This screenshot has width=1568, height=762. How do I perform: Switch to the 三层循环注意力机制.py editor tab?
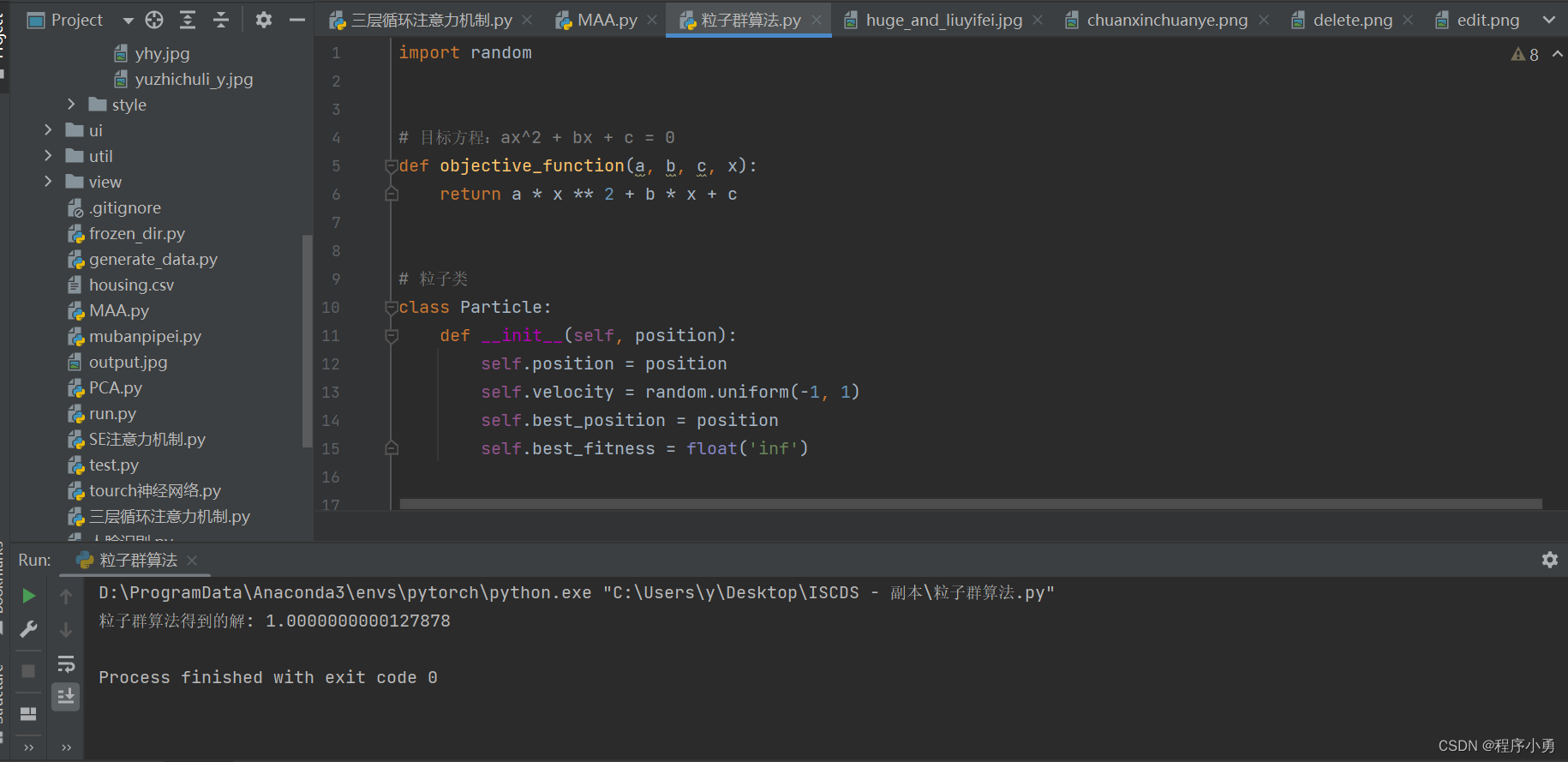(x=421, y=20)
